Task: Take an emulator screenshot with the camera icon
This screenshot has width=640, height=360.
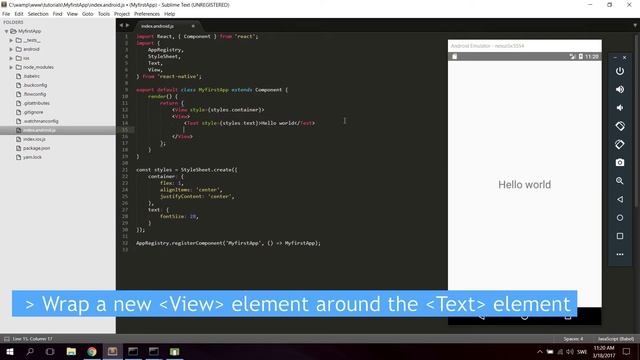Action: (620, 162)
